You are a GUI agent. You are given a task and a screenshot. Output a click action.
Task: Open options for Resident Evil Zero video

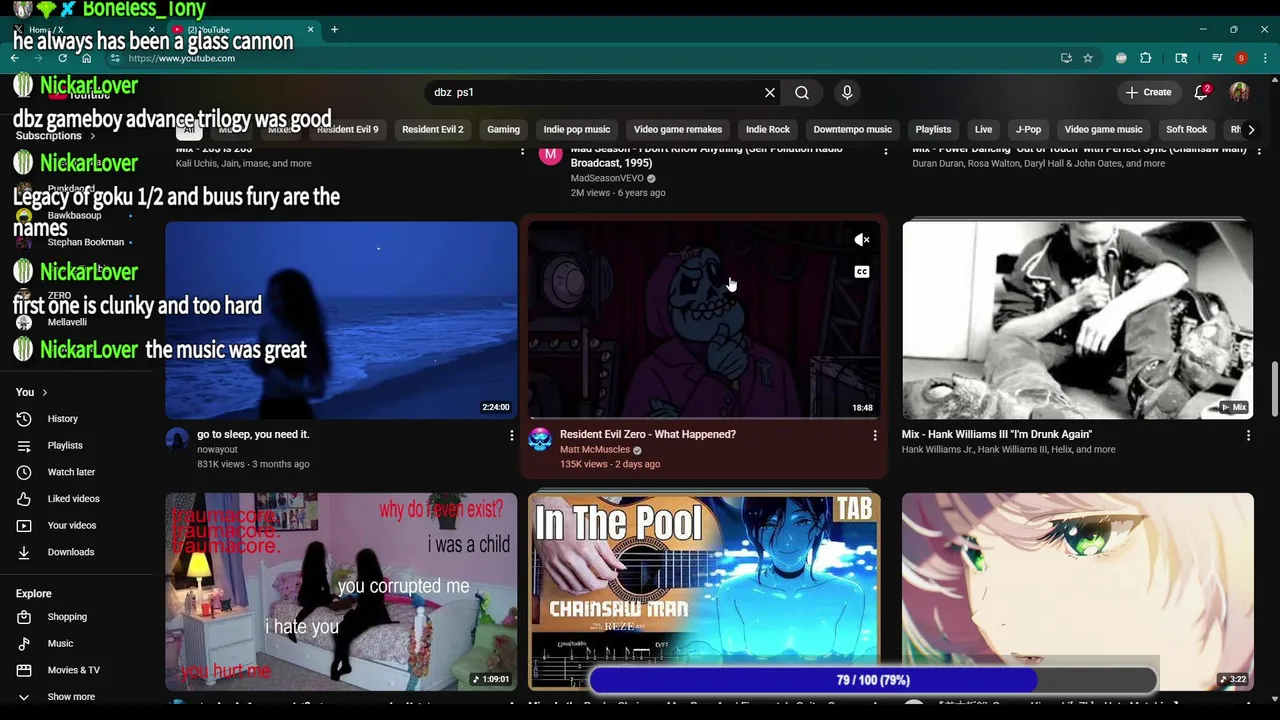(875, 435)
